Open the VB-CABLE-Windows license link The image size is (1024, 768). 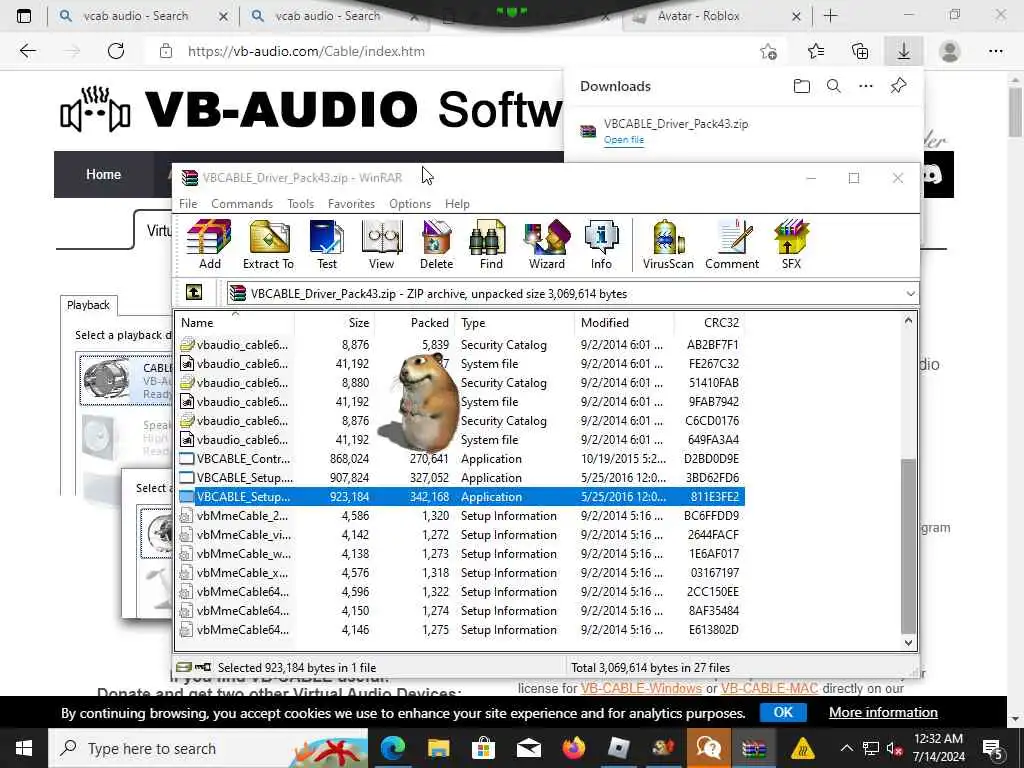[641, 688]
